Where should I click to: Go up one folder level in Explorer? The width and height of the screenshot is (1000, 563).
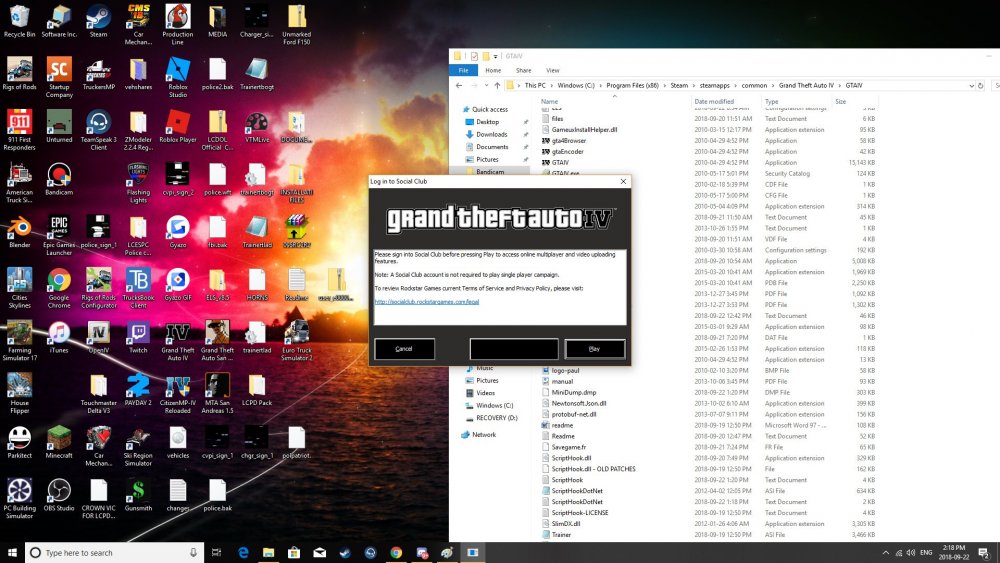click(x=497, y=85)
